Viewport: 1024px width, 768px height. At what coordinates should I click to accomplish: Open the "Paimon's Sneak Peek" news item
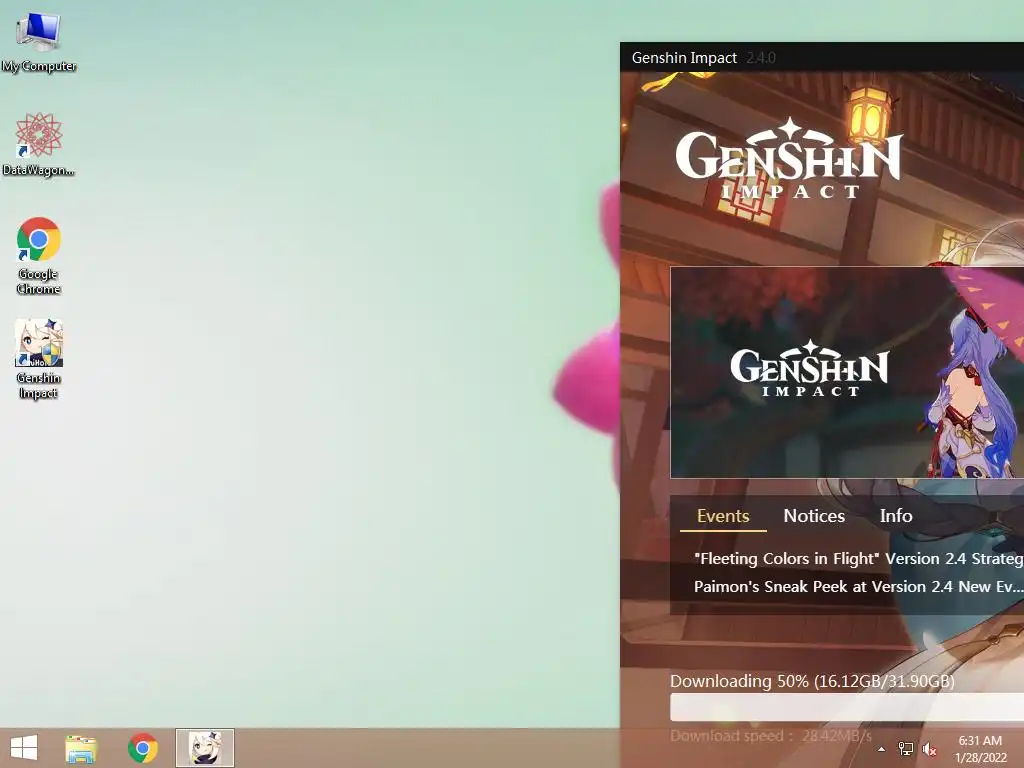pyautogui.click(x=858, y=586)
